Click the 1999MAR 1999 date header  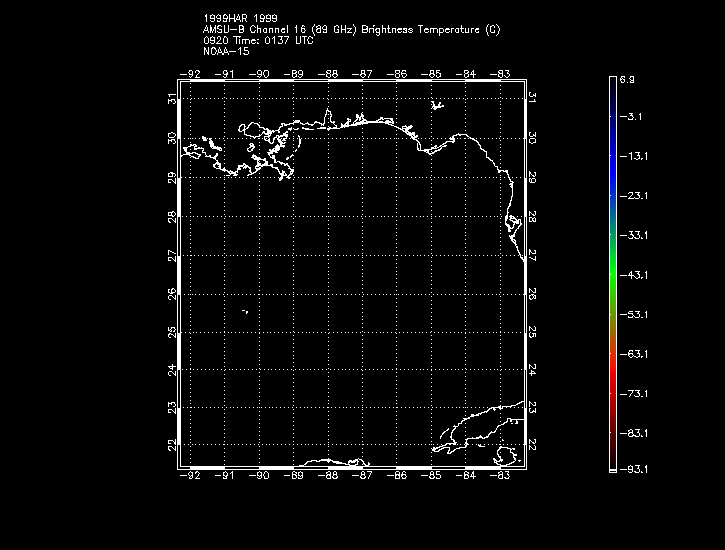(240, 19)
